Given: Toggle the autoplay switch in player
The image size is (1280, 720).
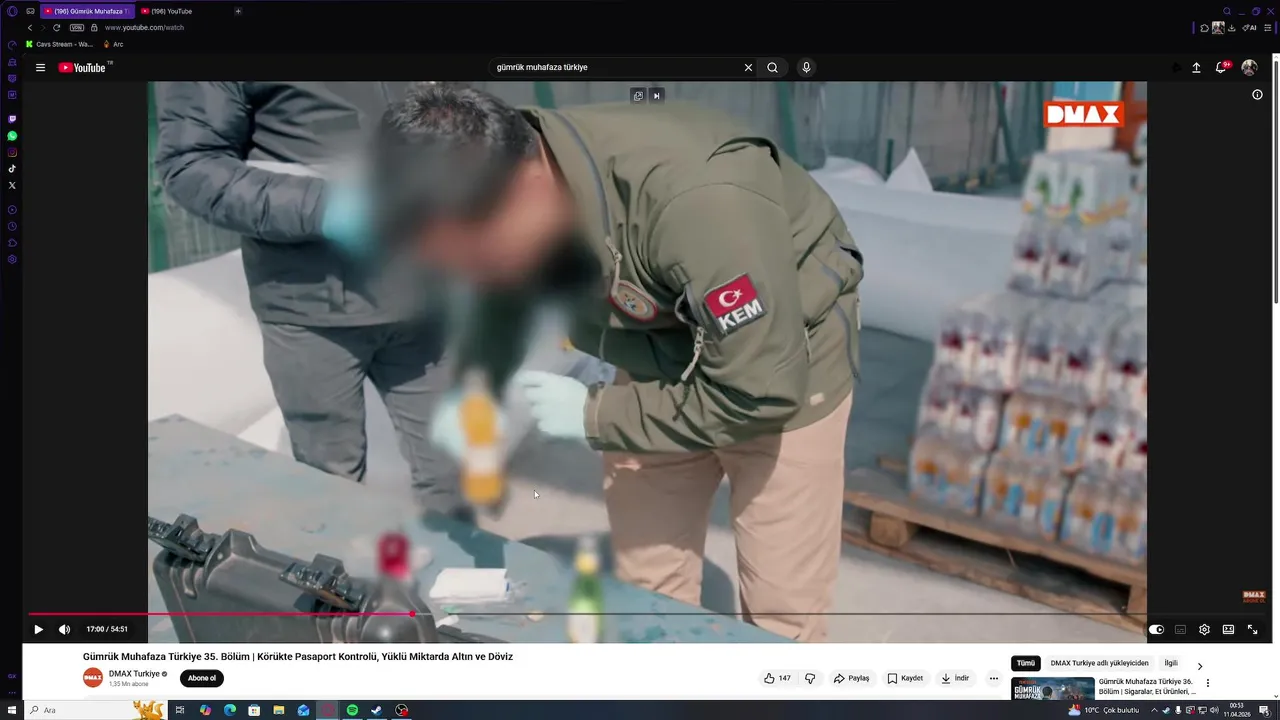Looking at the screenshot, I should 1156,630.
